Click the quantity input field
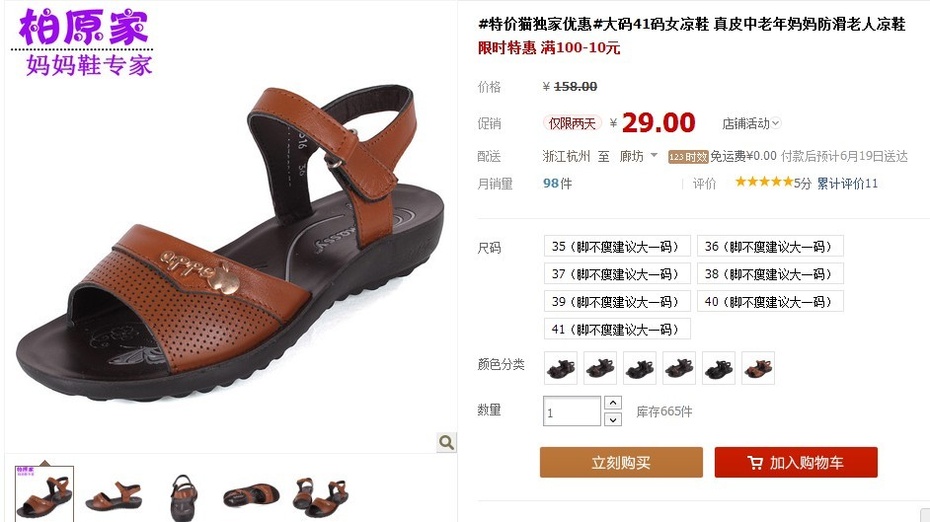 (x=572, y=411)
